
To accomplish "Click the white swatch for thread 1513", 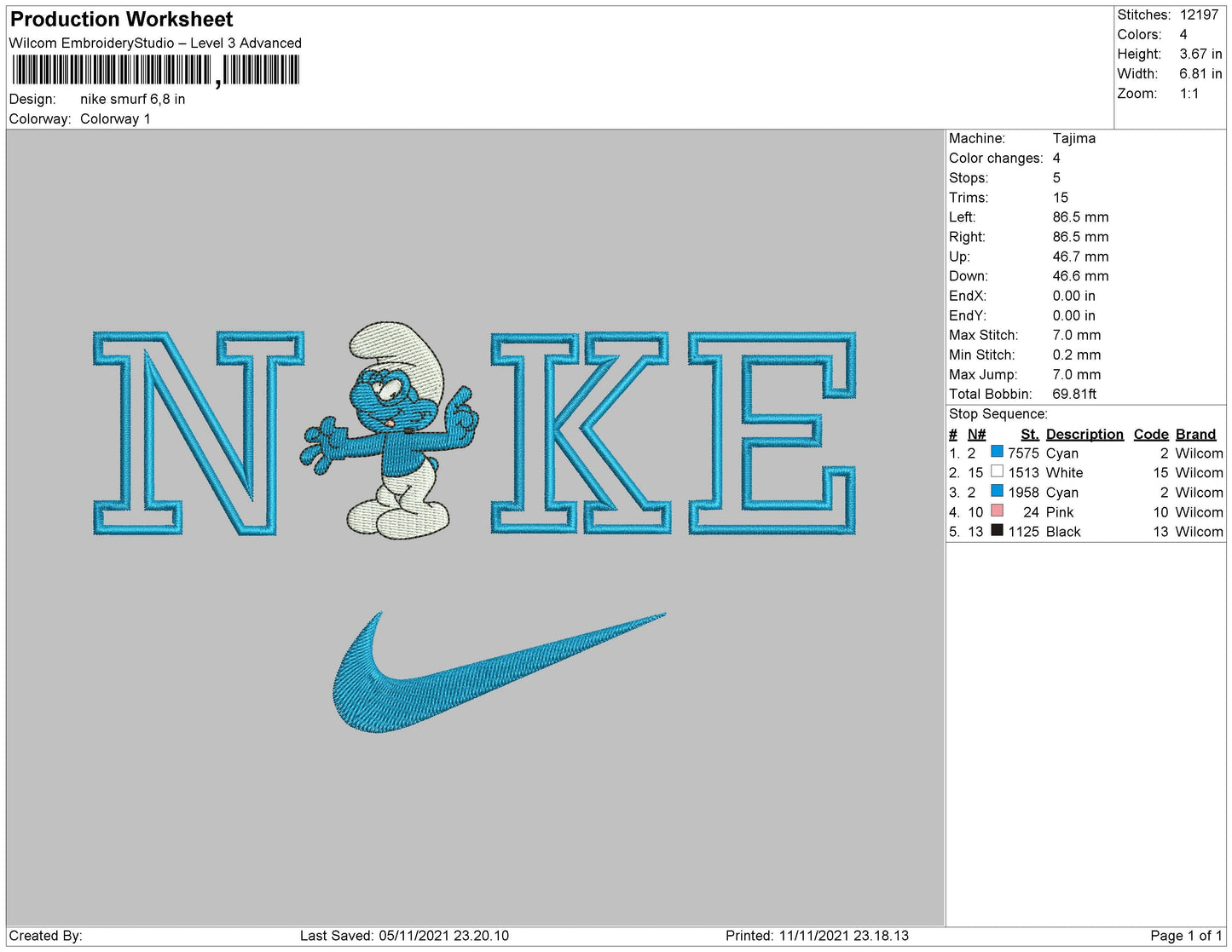I will pos(997,471).
